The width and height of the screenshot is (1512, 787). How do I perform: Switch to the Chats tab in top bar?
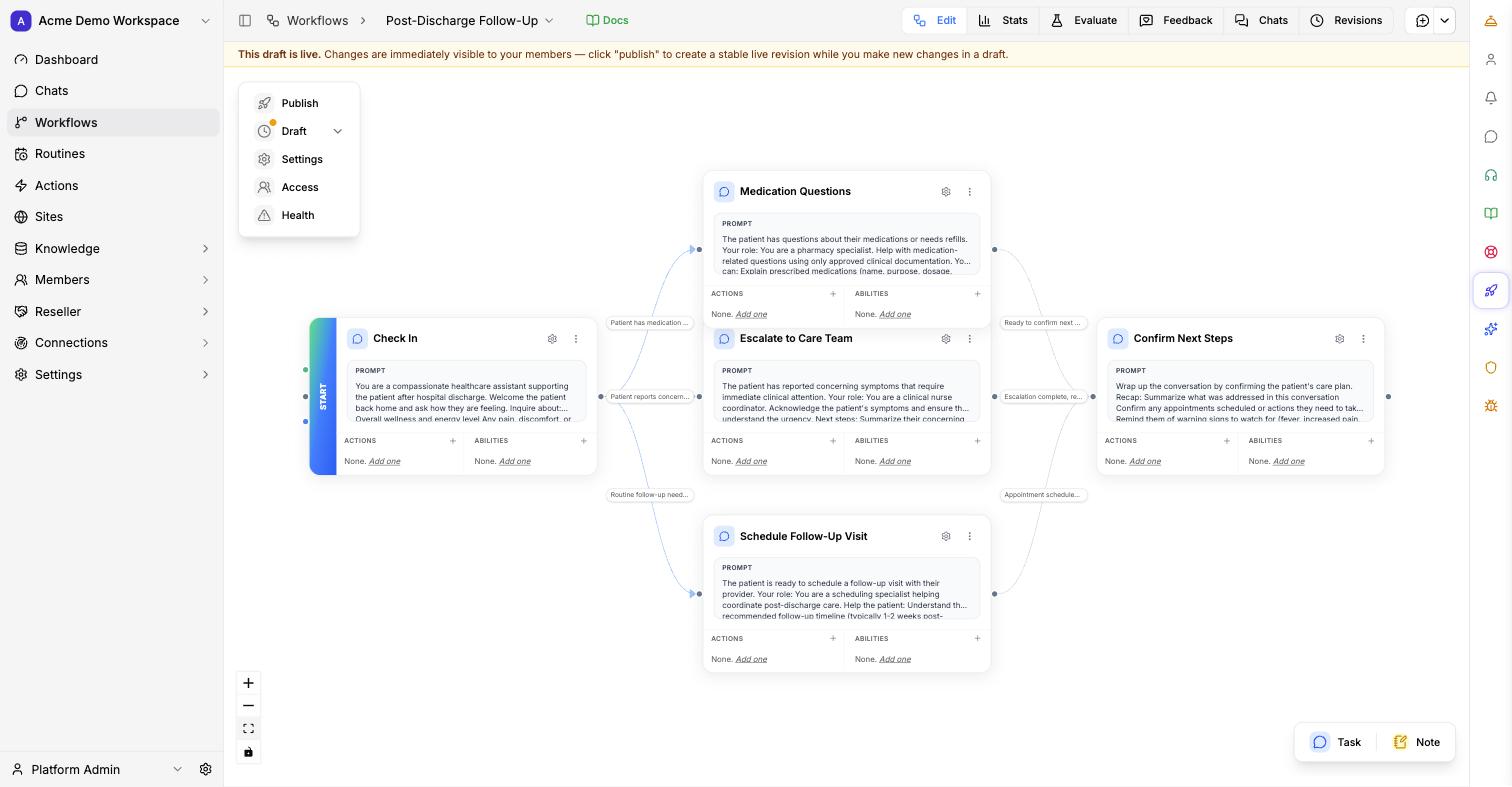(1261, 21)
